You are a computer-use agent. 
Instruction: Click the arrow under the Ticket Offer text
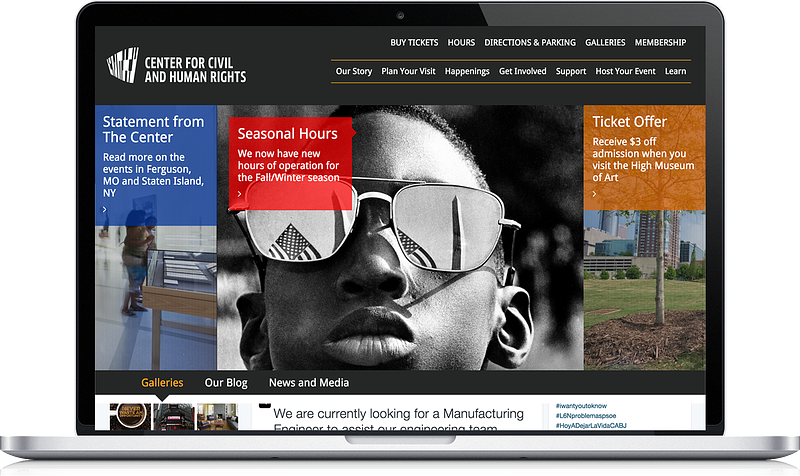click(595, 194)
